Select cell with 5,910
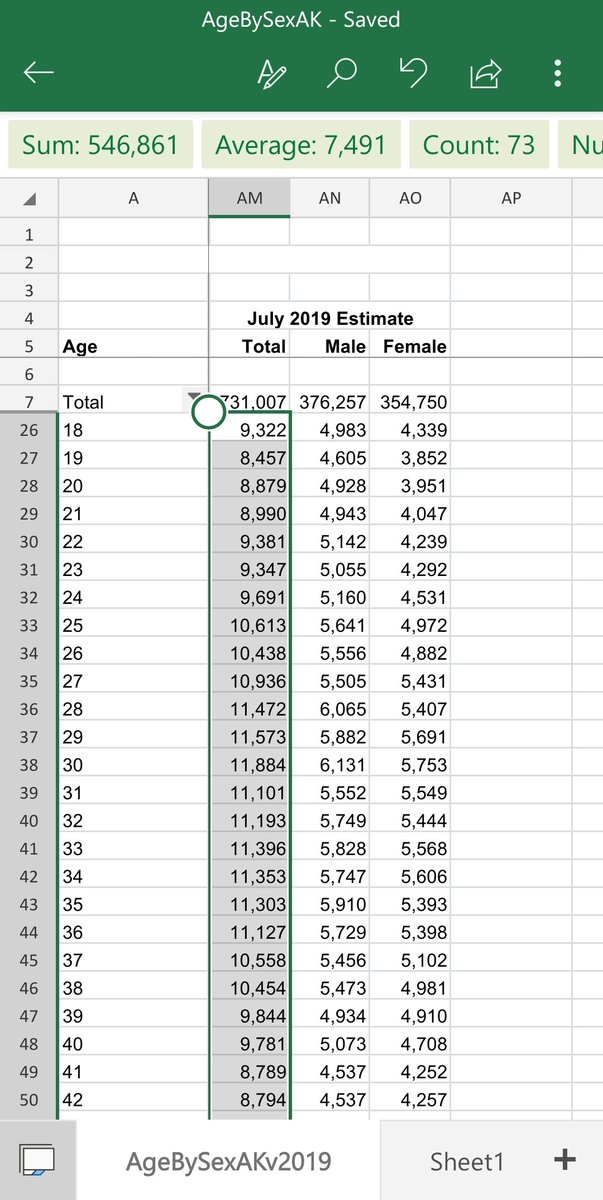 pyautogui.click(x=330, y=905)
